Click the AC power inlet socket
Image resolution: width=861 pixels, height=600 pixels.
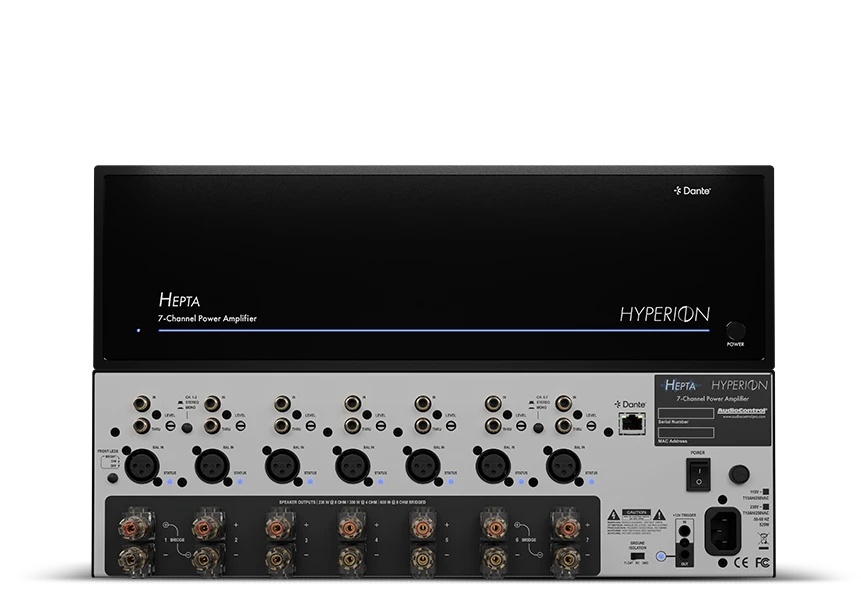click(x=723, y=531)
